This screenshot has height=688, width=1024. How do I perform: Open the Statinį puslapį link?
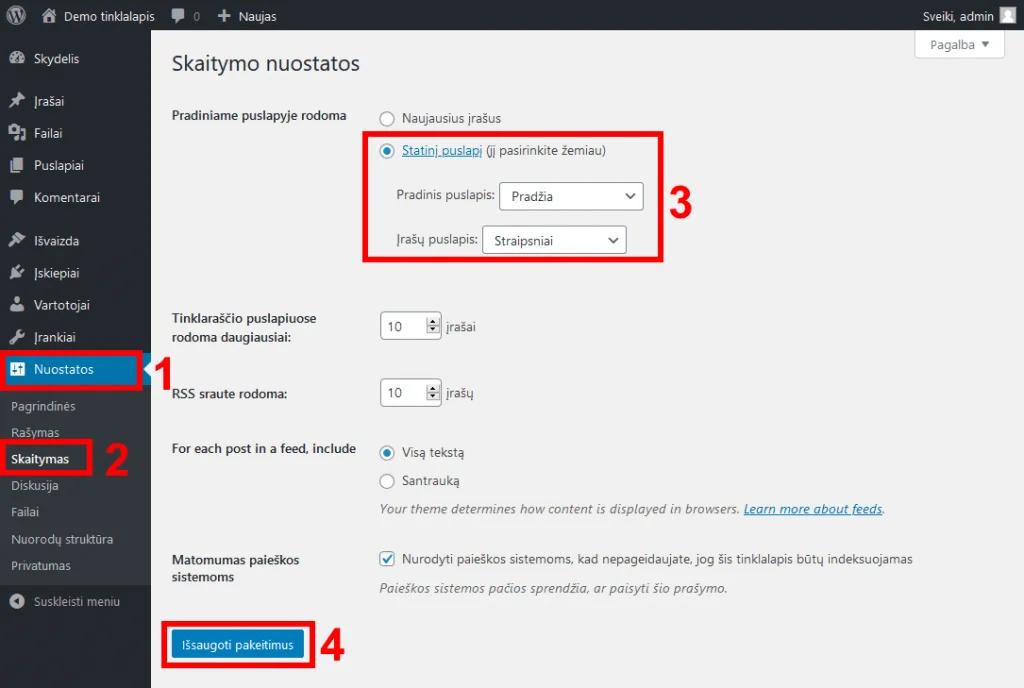(x=441, y=151)
